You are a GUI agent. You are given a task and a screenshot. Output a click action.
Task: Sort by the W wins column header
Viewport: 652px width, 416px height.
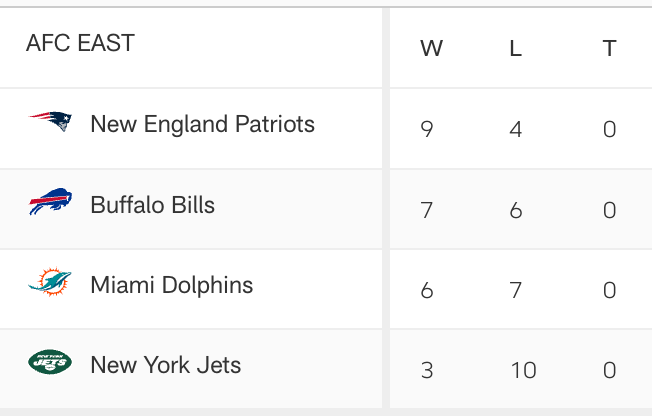coord(431,49)
